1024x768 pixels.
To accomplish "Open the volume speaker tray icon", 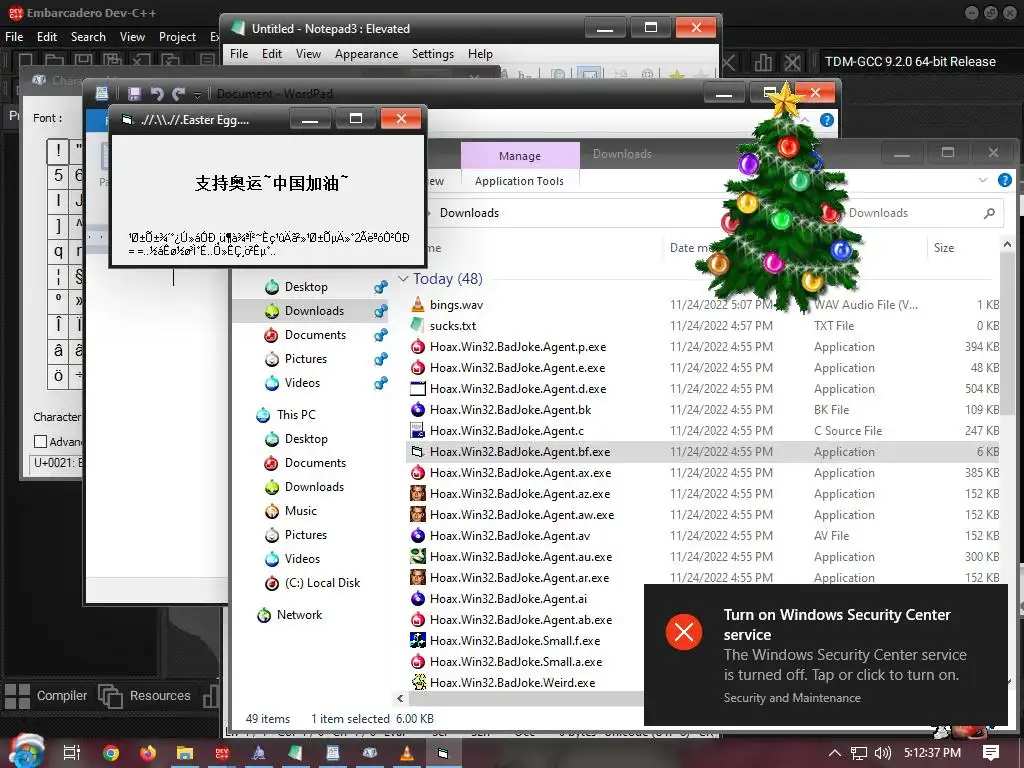I will tap(882, 753).
